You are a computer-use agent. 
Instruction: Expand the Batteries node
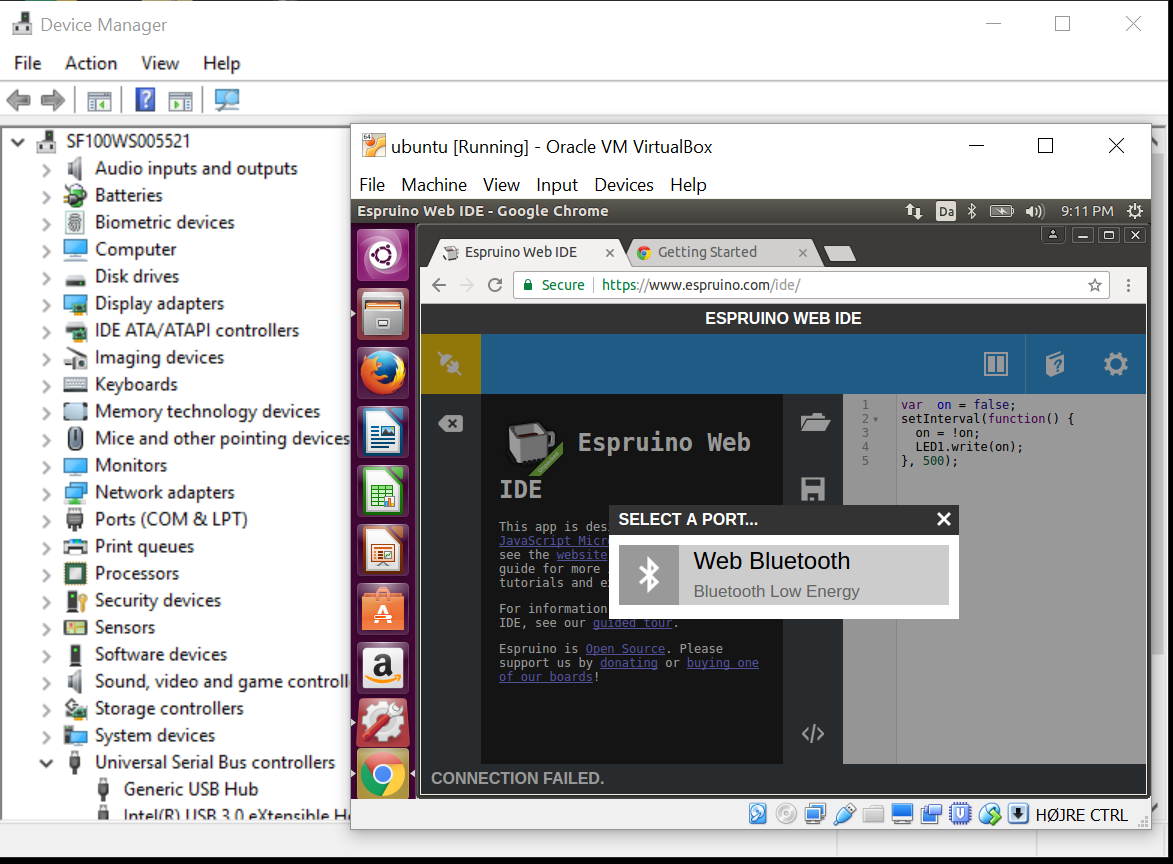coord(46,197)
